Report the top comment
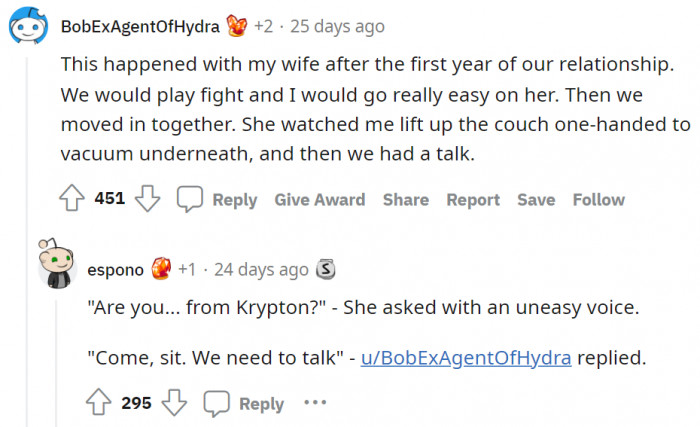Image resolution: width=700 pixels, height=427 pixels. tap(473, 199)
